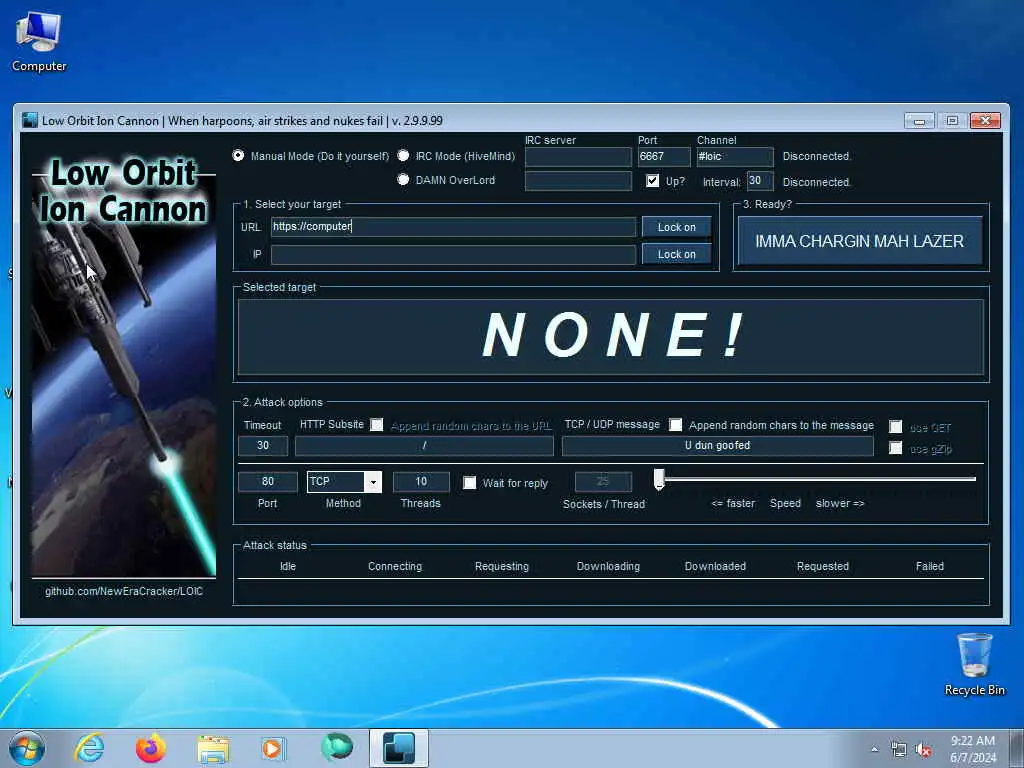Open the network tray icon

pos(899,750)
